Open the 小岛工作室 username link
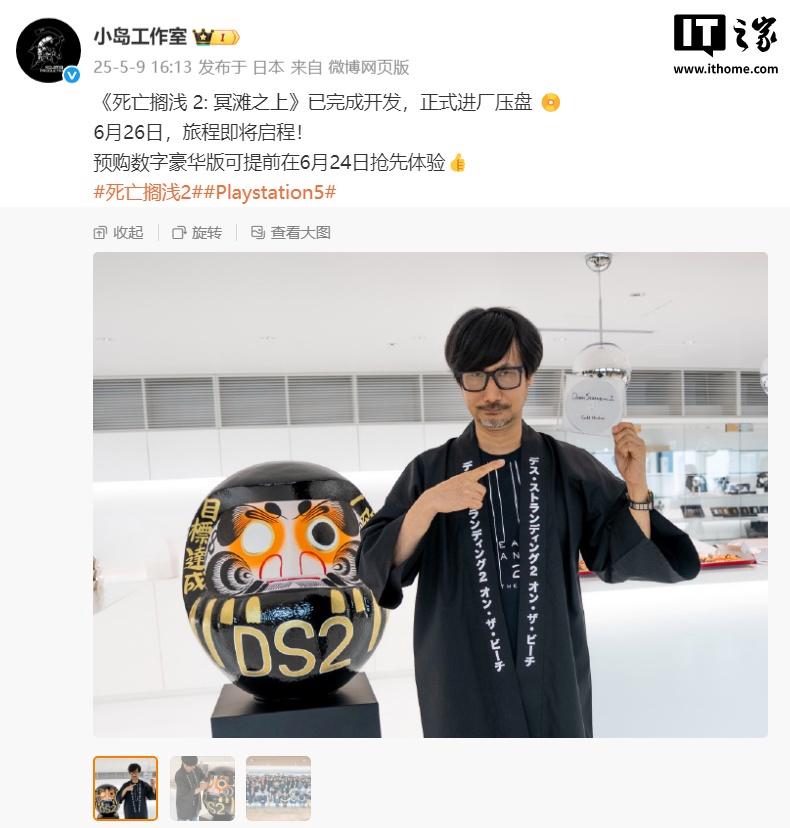 pyautogui.click(x=140, y=37)
